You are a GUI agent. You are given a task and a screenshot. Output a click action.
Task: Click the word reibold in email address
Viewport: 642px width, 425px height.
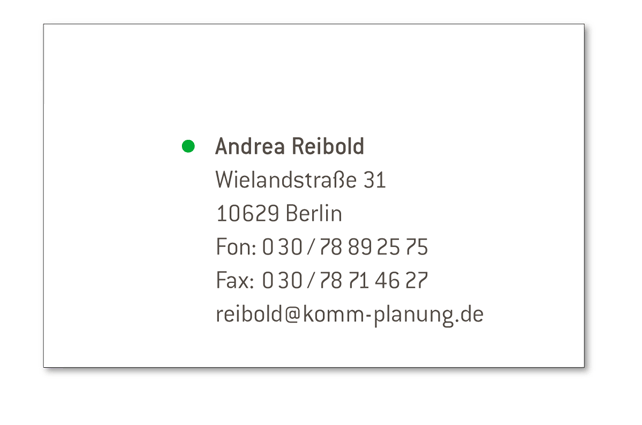pyautogui.click(x=249, y=314)
